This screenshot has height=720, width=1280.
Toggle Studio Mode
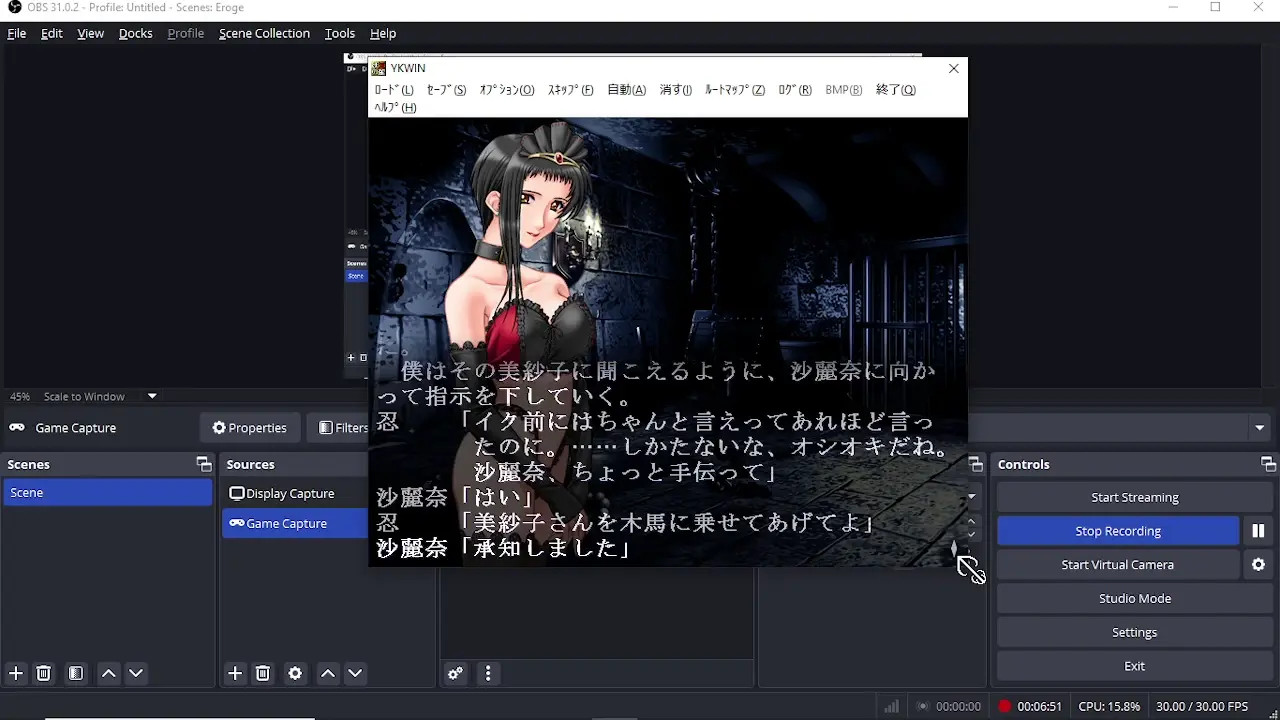pyautogui.click(x=1134, y=599)
